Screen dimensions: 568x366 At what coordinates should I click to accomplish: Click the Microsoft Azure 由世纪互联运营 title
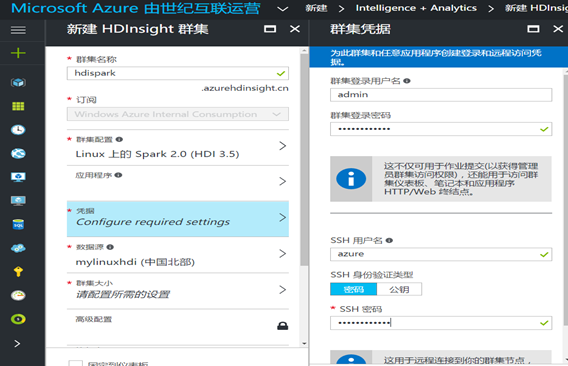[136, 8]
